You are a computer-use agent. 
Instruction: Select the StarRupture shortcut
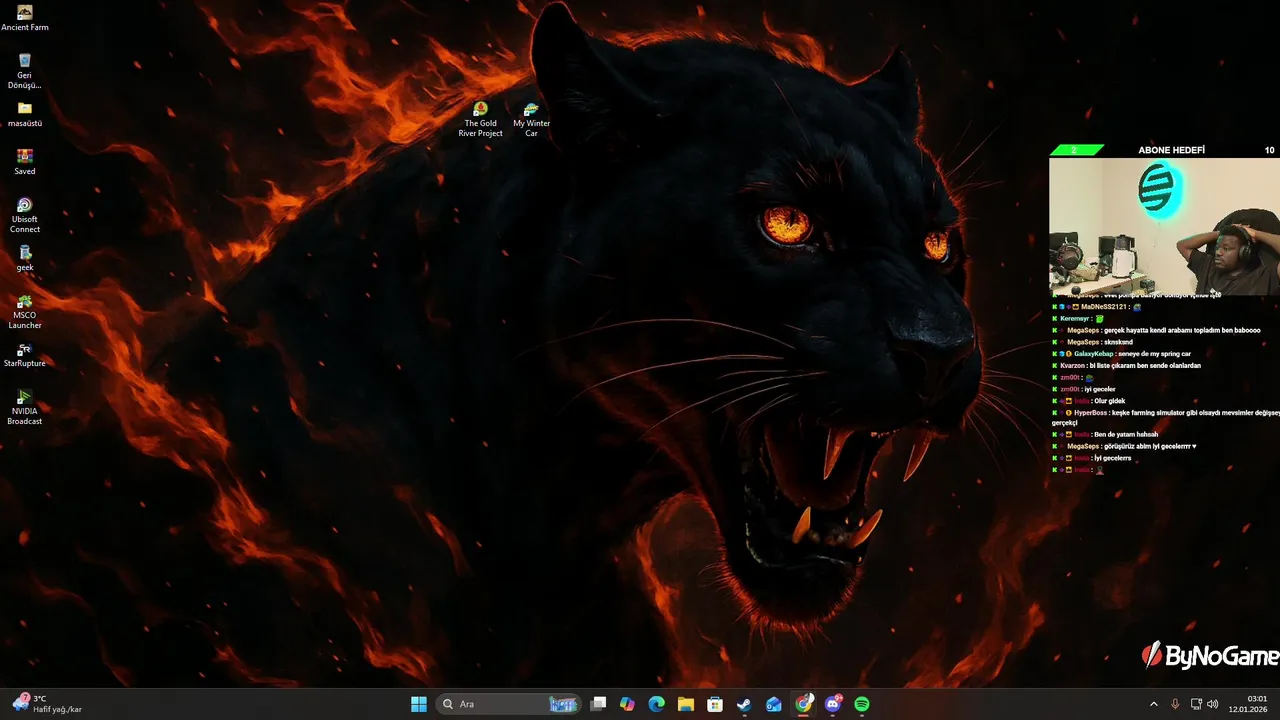[25, 354]
